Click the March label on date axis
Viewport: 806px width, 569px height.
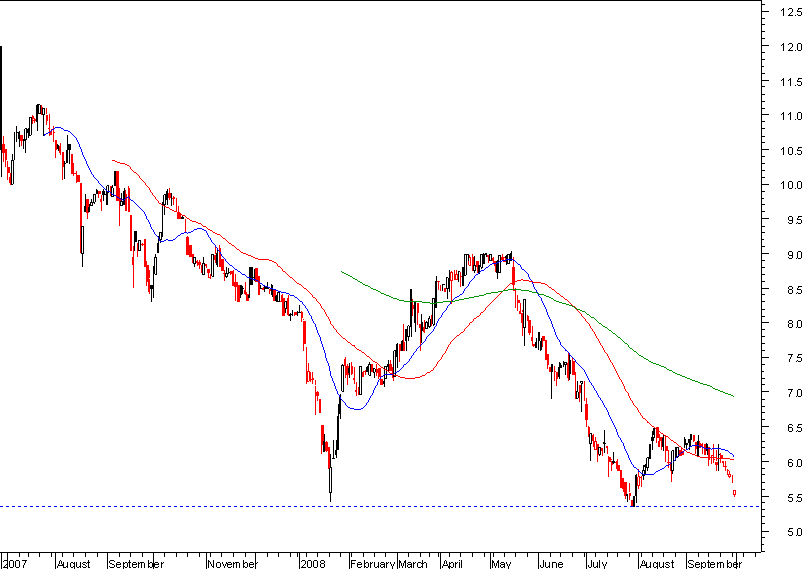[413, 564]
